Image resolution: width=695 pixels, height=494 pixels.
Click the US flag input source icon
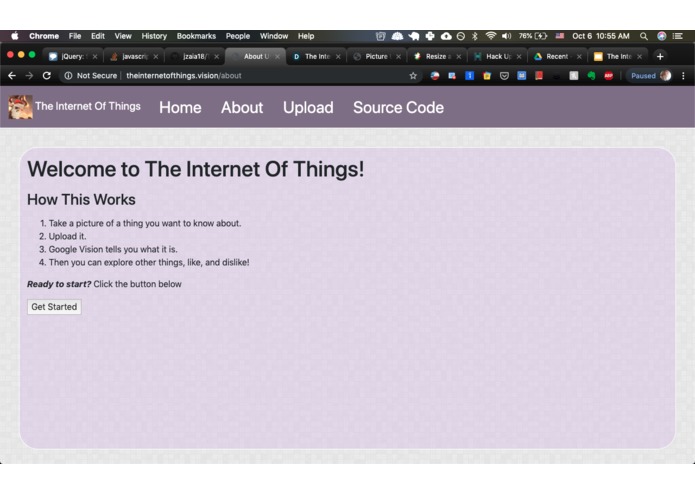560,36
